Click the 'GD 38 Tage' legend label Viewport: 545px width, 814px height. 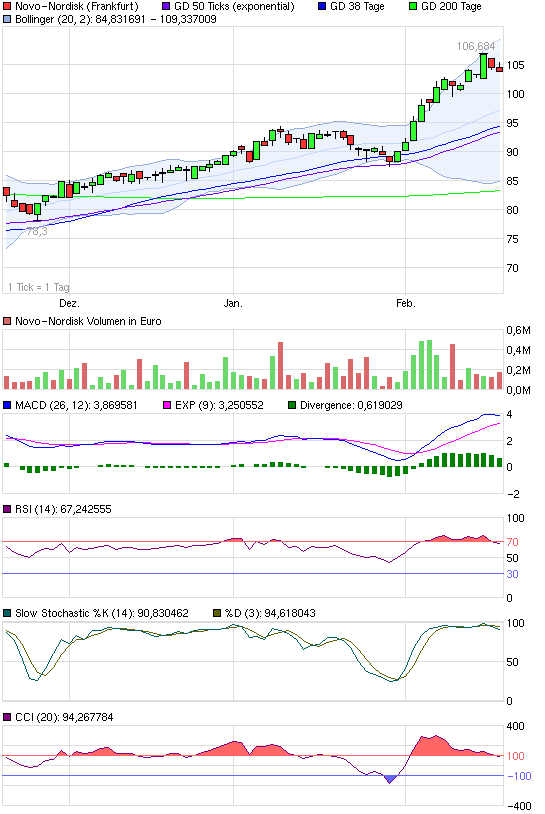pyautogui.click(x=357, y=7)
